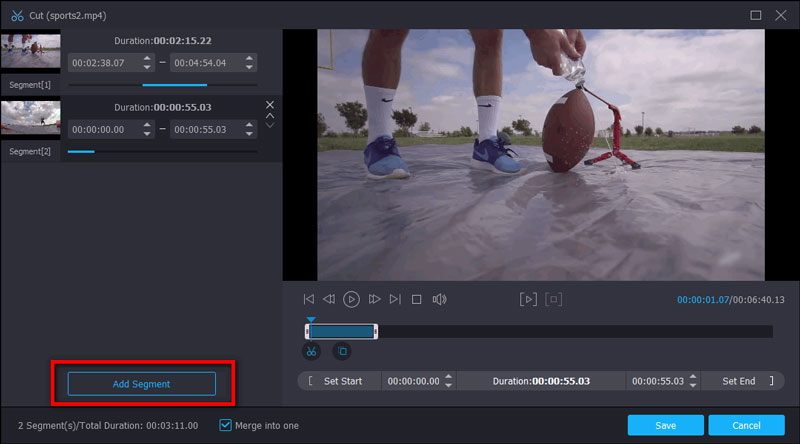Mute audio with the speaker icon
The height and width of the screenshot is (444, 800).
click(439, 299)
